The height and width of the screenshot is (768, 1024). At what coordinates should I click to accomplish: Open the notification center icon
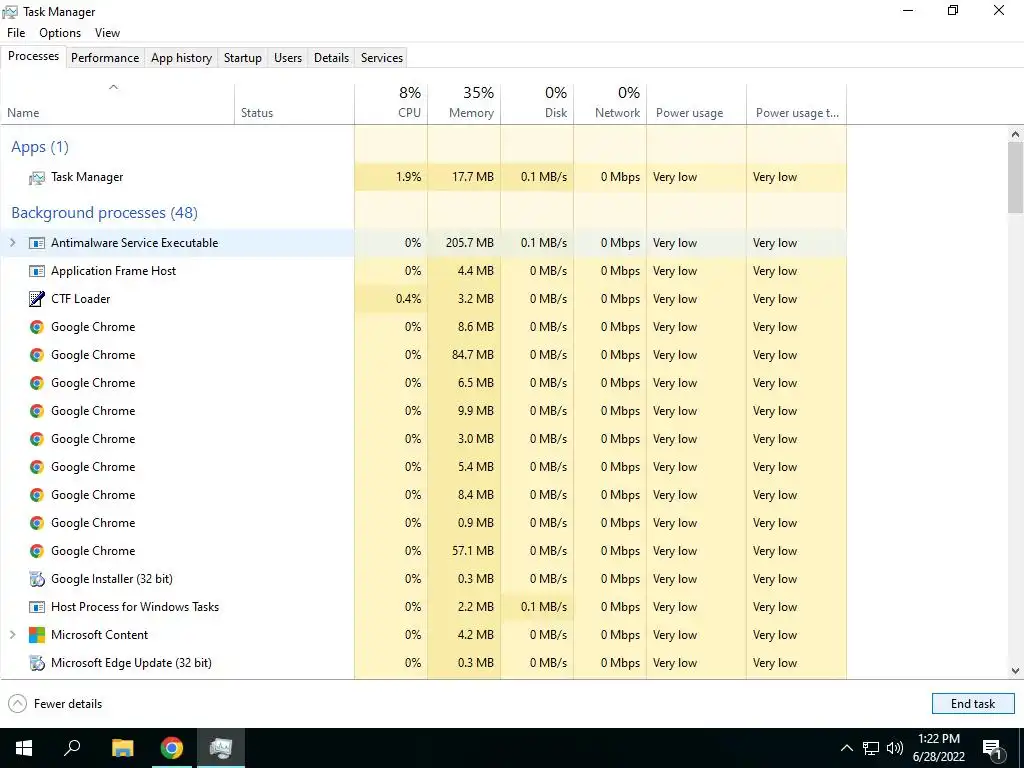point(992,748)
